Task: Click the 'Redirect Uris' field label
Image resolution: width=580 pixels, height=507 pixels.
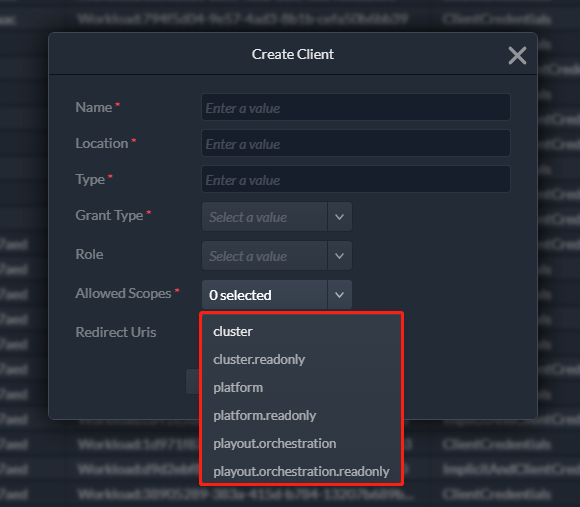Action: 116,332
